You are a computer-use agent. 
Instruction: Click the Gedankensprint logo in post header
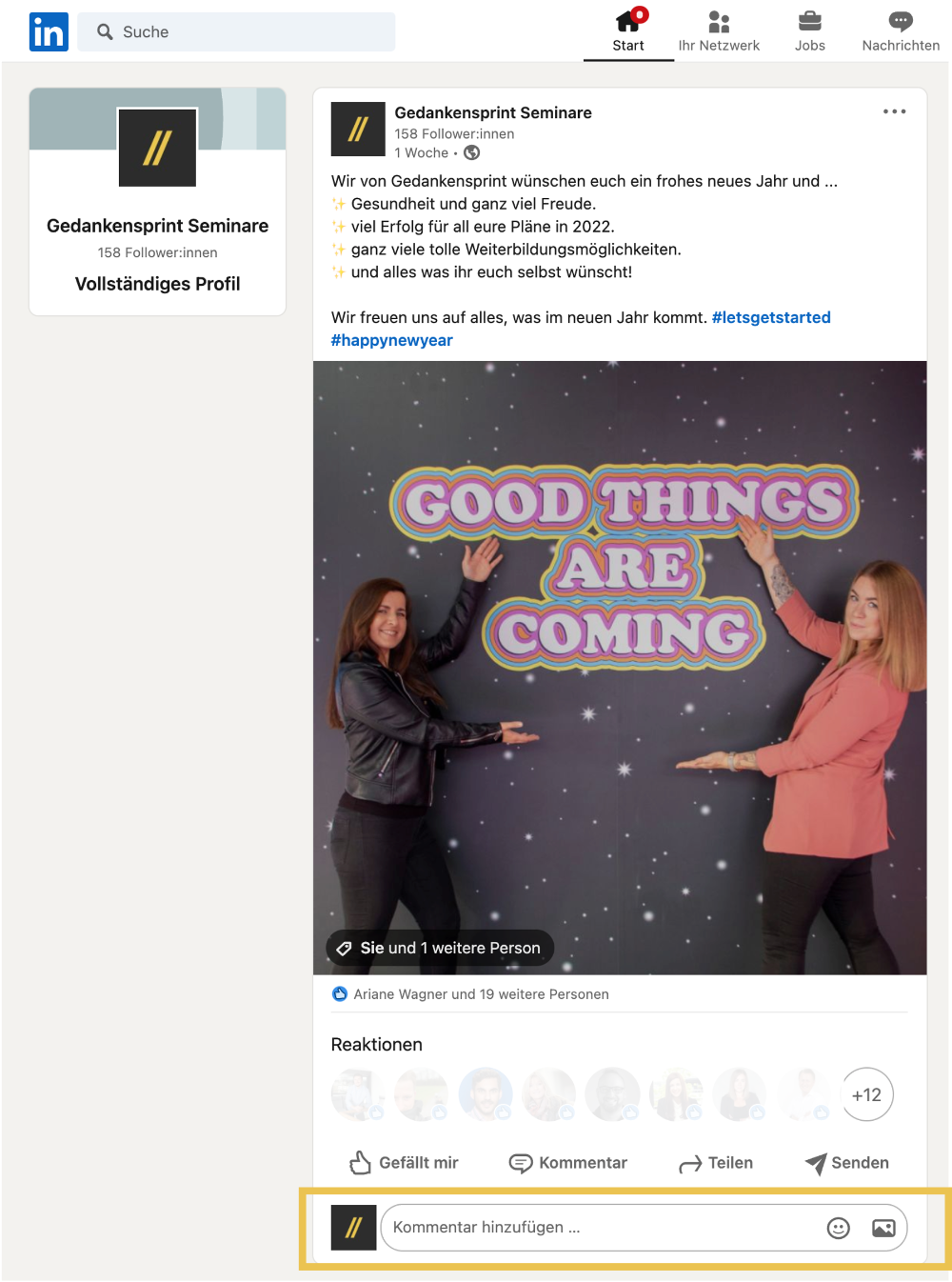[358, 129]
